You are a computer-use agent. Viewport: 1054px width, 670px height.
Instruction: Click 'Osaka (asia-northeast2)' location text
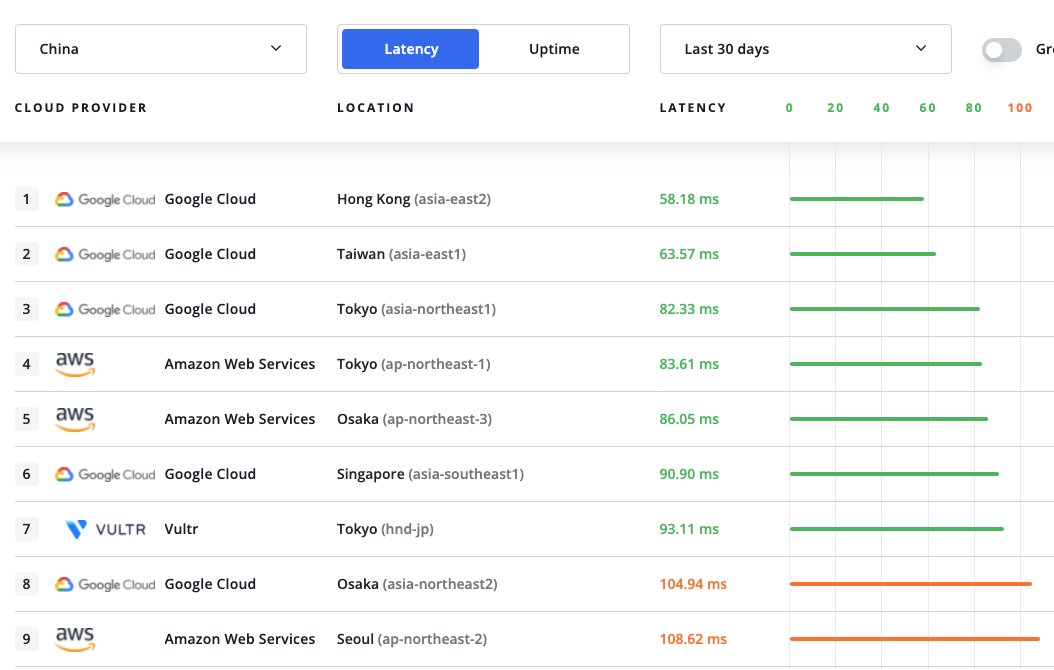(417, 584)
